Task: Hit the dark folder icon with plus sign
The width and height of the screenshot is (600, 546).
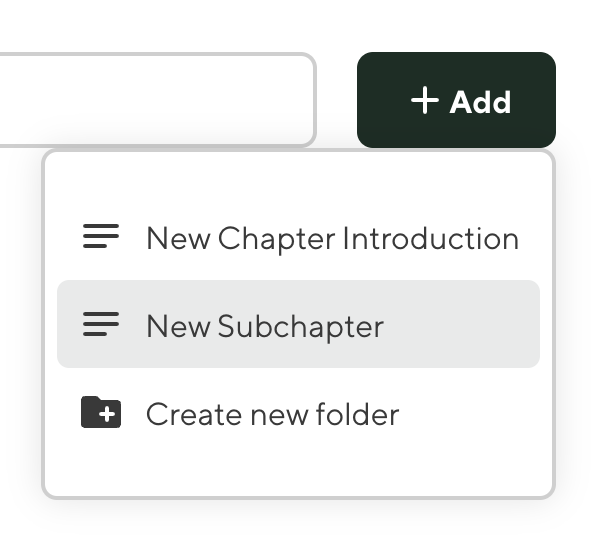Action: click(x=101, y=413)
